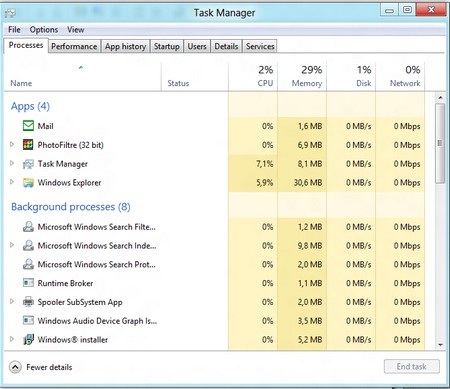The height and width of the screenshot is (389, 450).
Task: Click the PhotoFiltre colorful app icon
Action: (x=28, y=145)
